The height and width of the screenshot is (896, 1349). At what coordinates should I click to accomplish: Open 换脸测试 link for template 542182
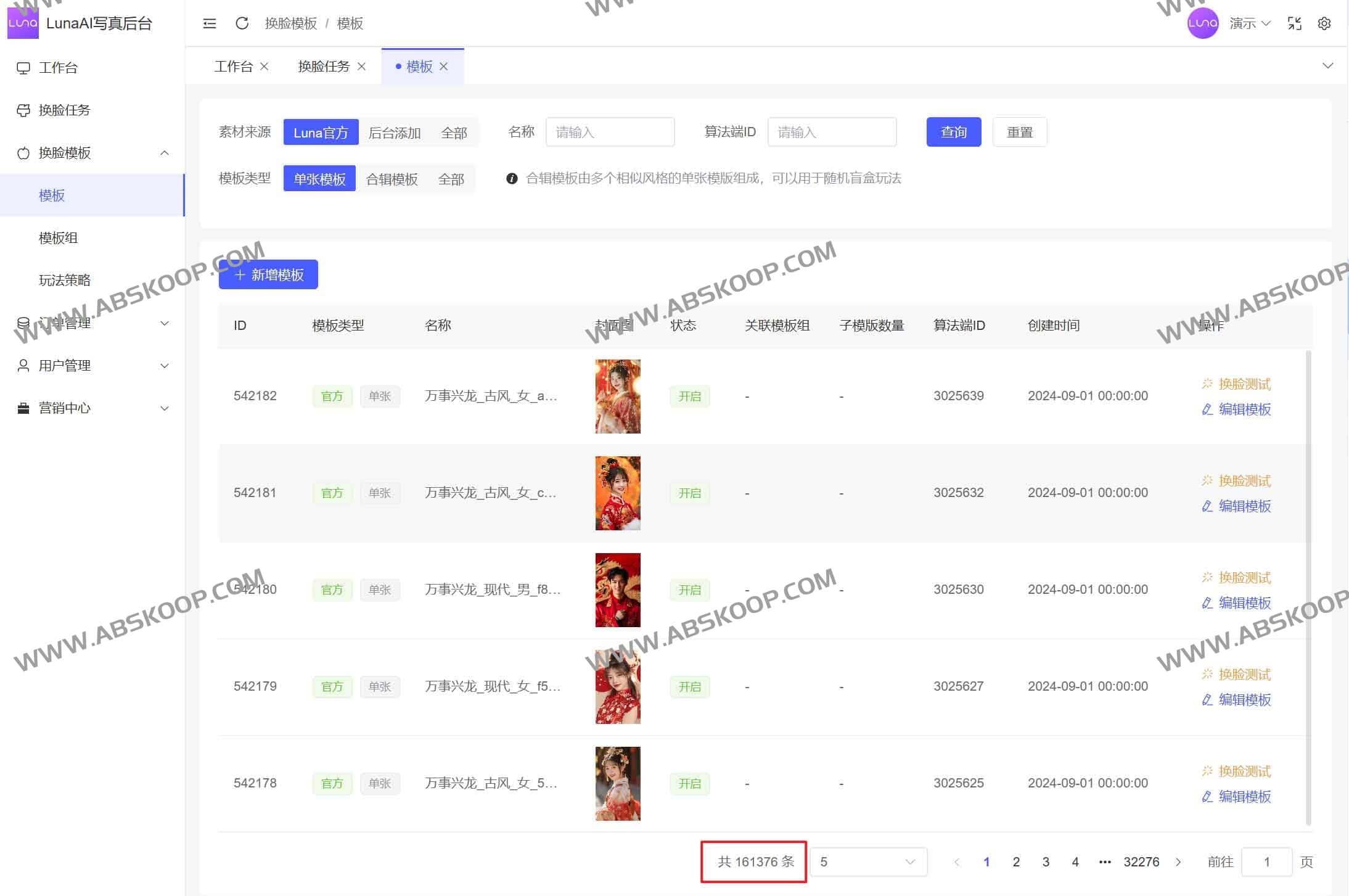1244,383
